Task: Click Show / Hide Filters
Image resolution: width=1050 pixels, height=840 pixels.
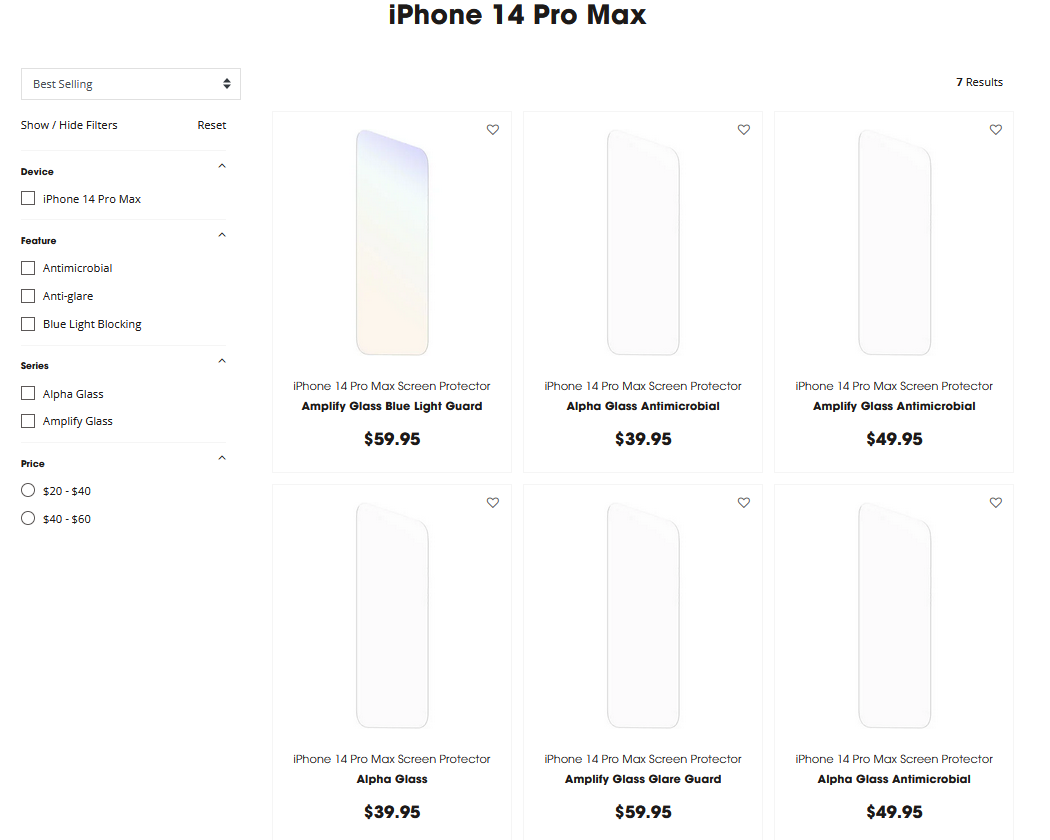Action: pos(68,125)
